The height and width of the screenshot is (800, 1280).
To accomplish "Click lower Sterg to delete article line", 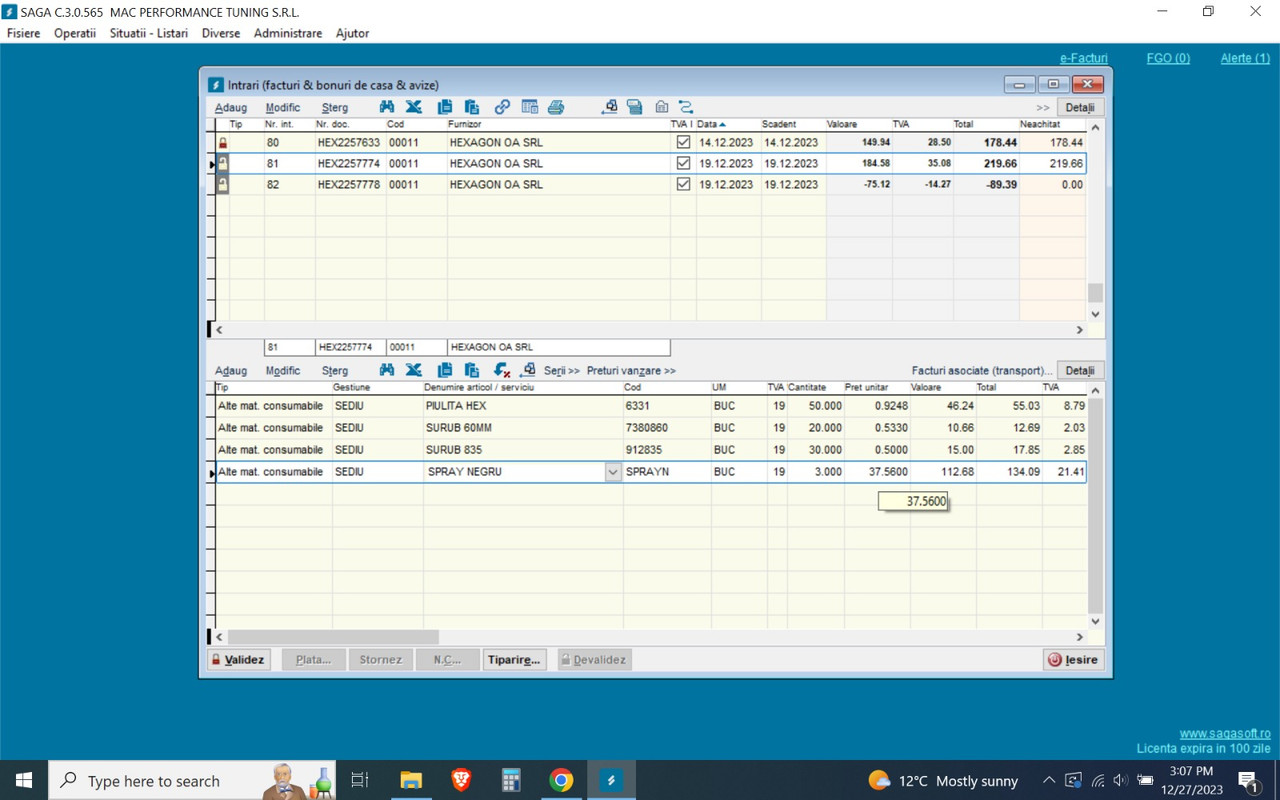I will tap(335, 371).
